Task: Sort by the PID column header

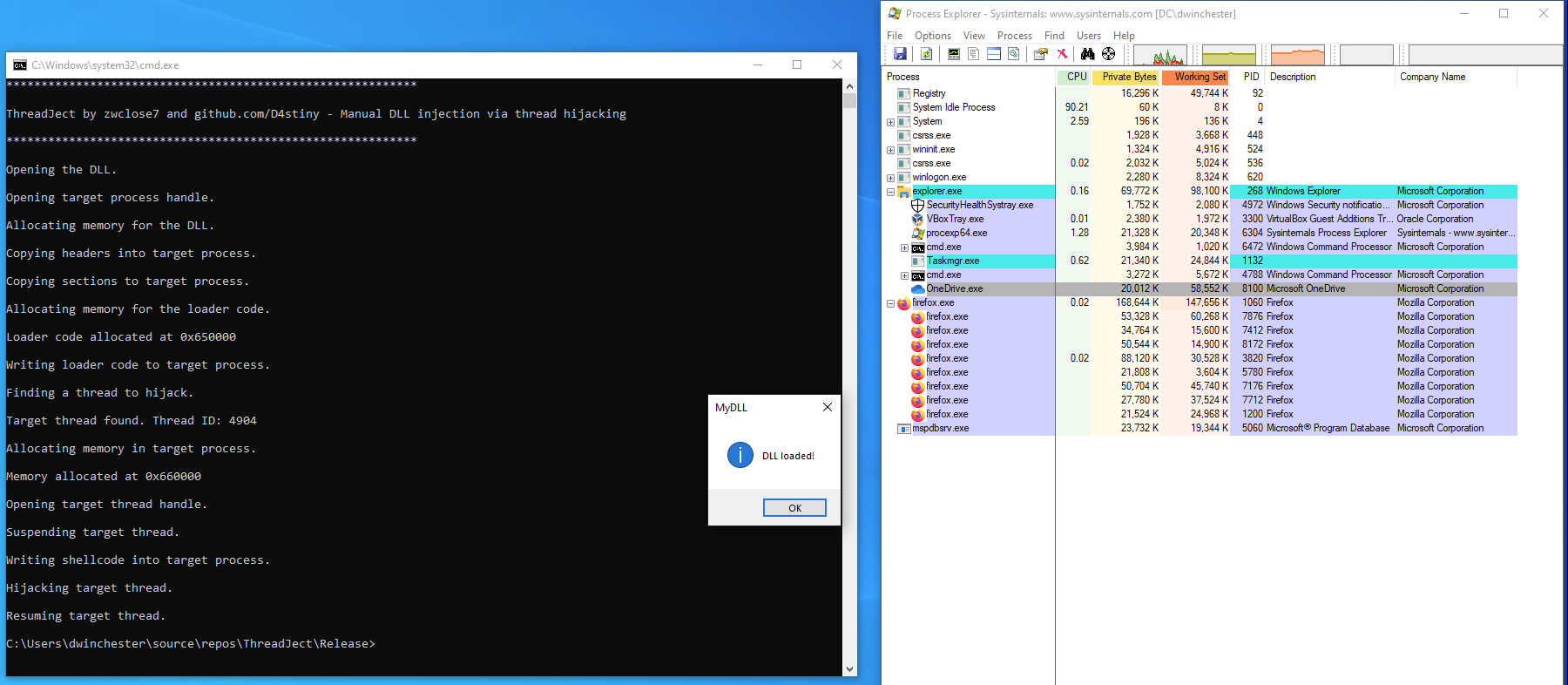Action: [x=1248, y=77]
